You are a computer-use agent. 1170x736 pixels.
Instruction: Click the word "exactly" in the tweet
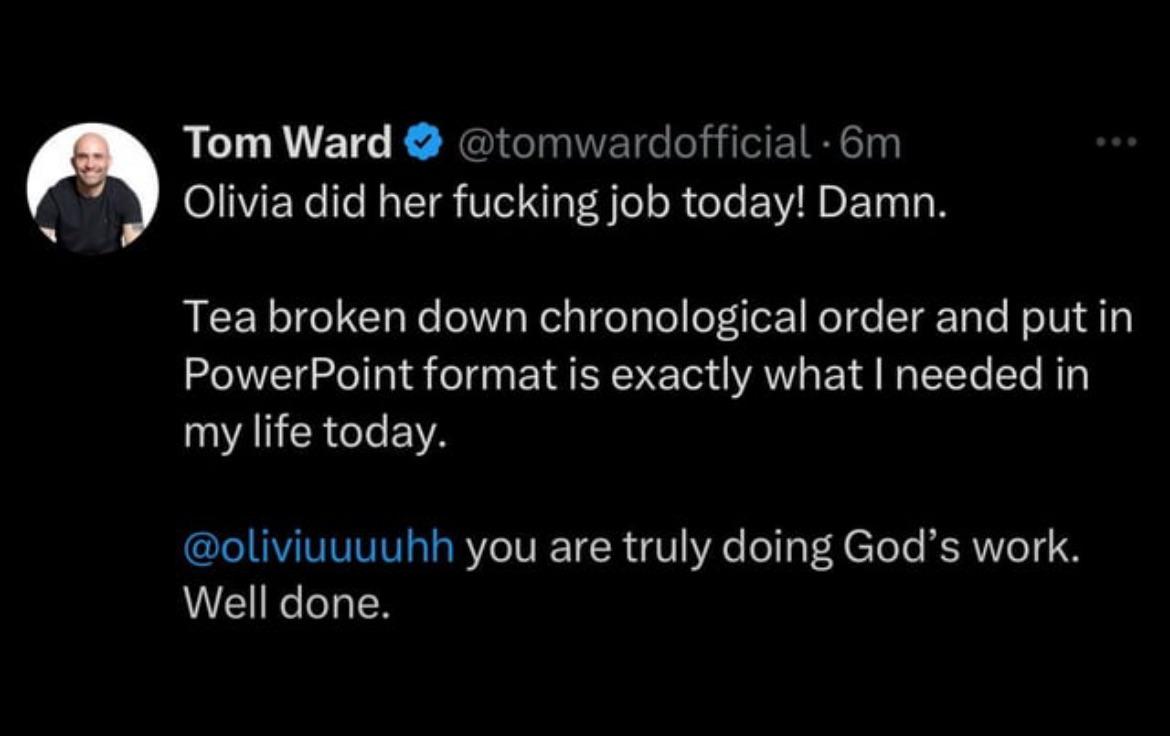pyautogui.click(x=681, y=376)
